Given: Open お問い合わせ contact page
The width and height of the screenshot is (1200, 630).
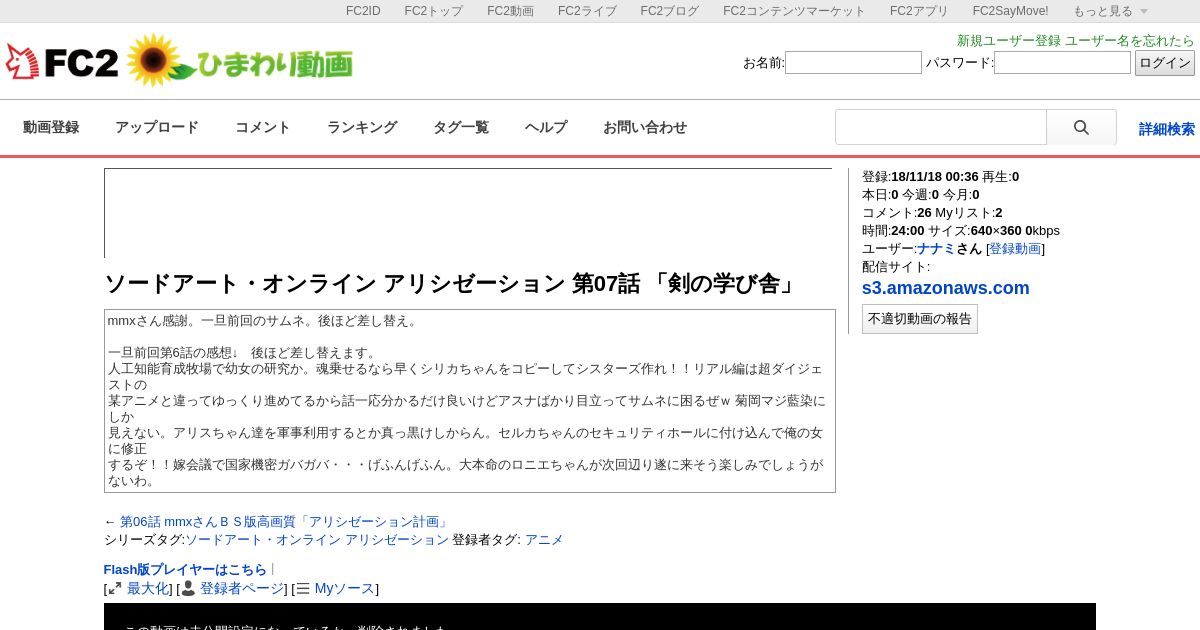Looking at the screenshot, I should [x=645, y=127].
